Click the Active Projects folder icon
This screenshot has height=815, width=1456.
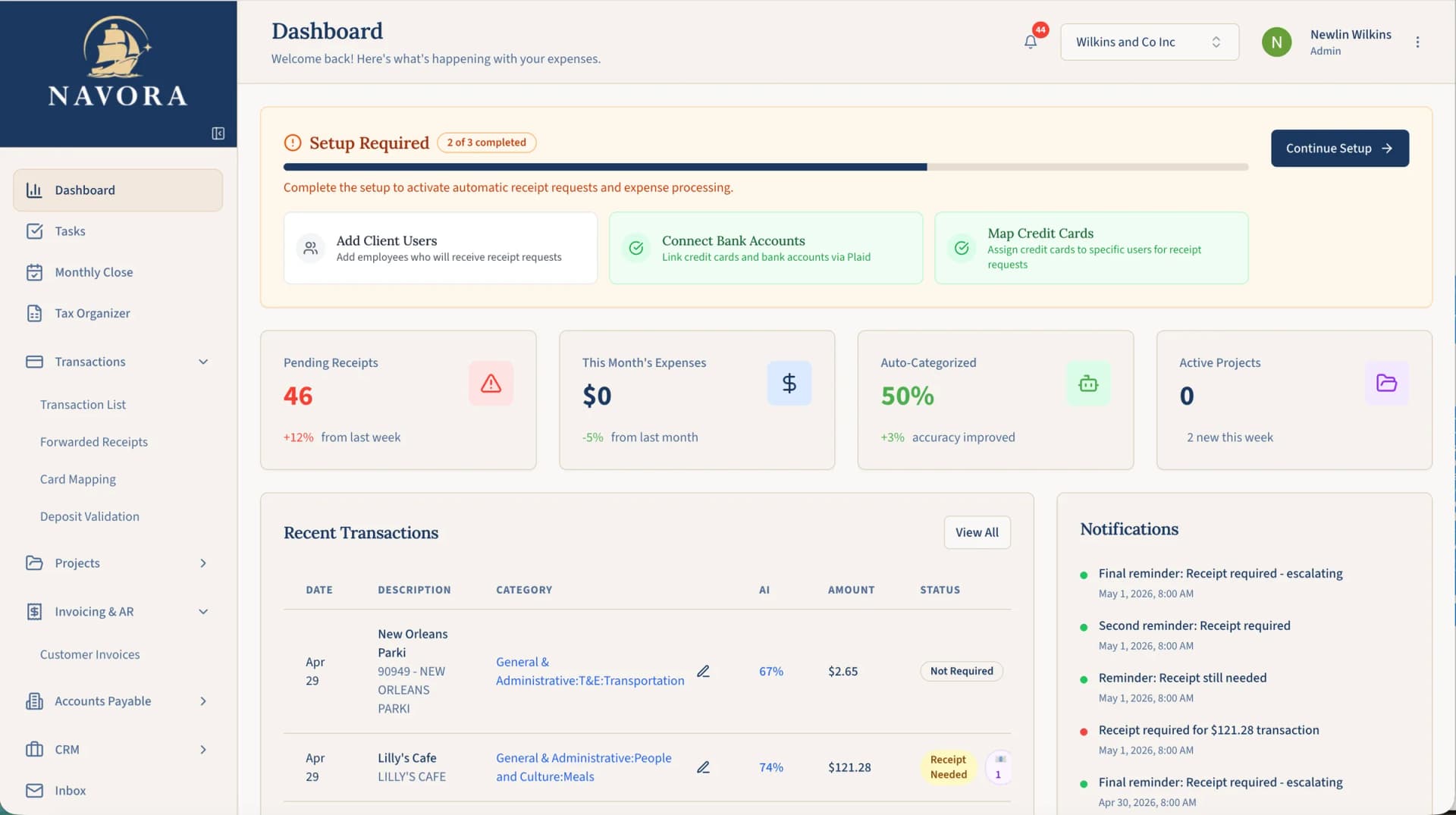point(1386,383)
